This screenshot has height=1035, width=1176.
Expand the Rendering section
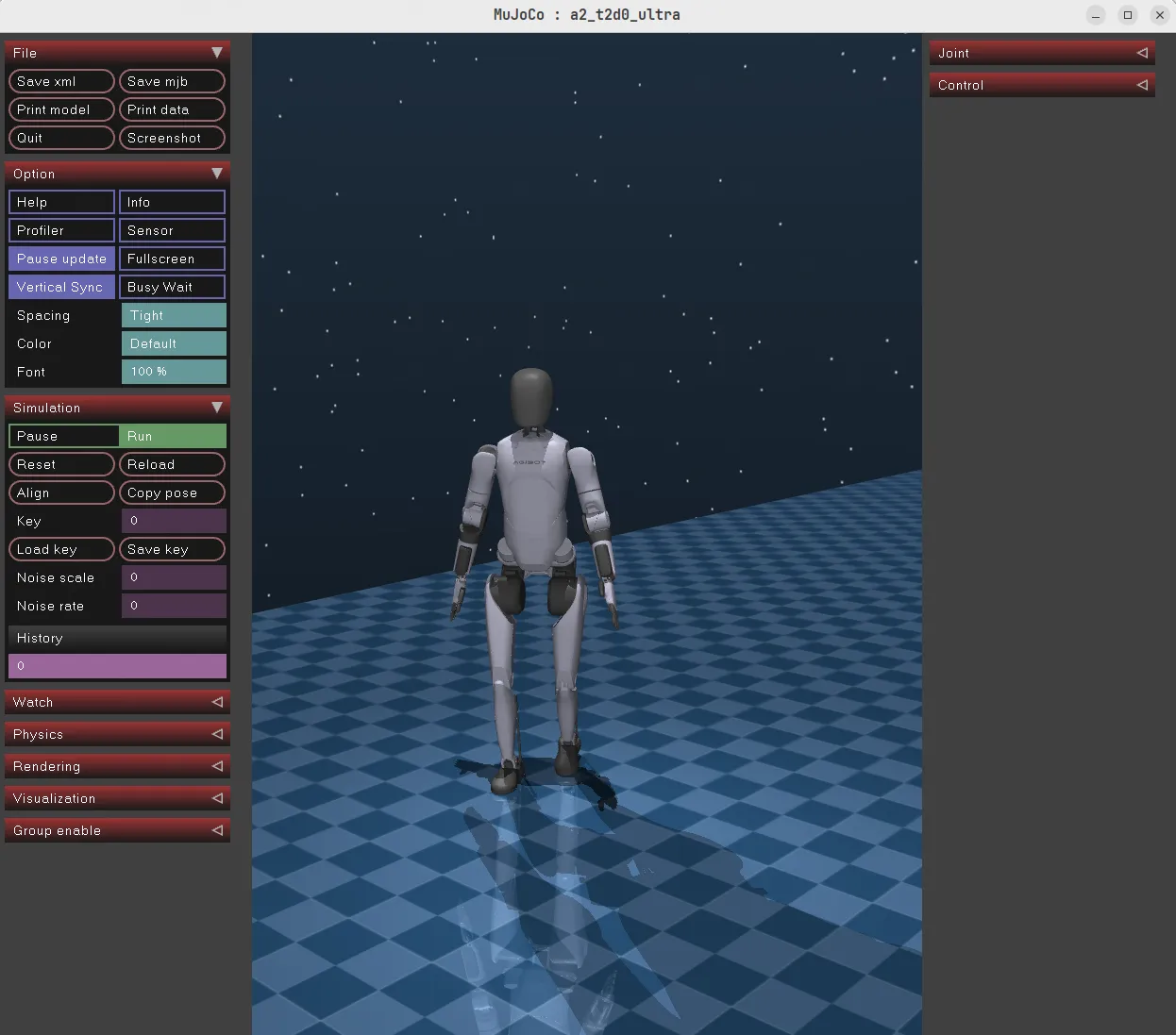(x=117, y=766)
